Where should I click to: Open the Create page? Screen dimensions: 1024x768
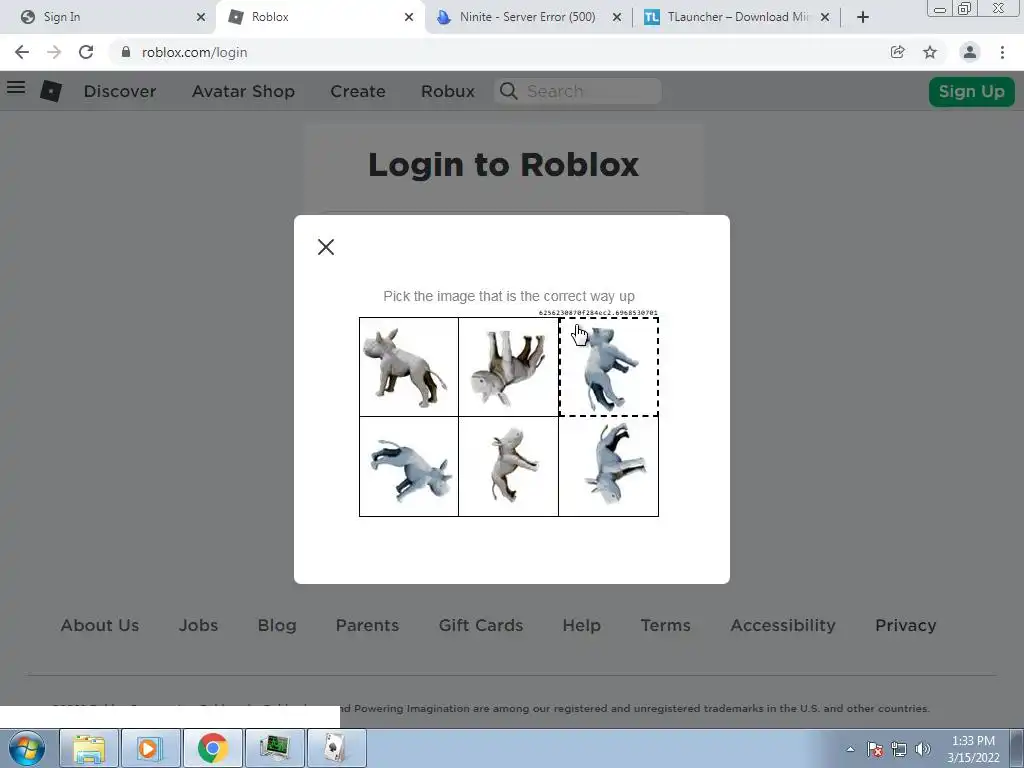[358, 91]
